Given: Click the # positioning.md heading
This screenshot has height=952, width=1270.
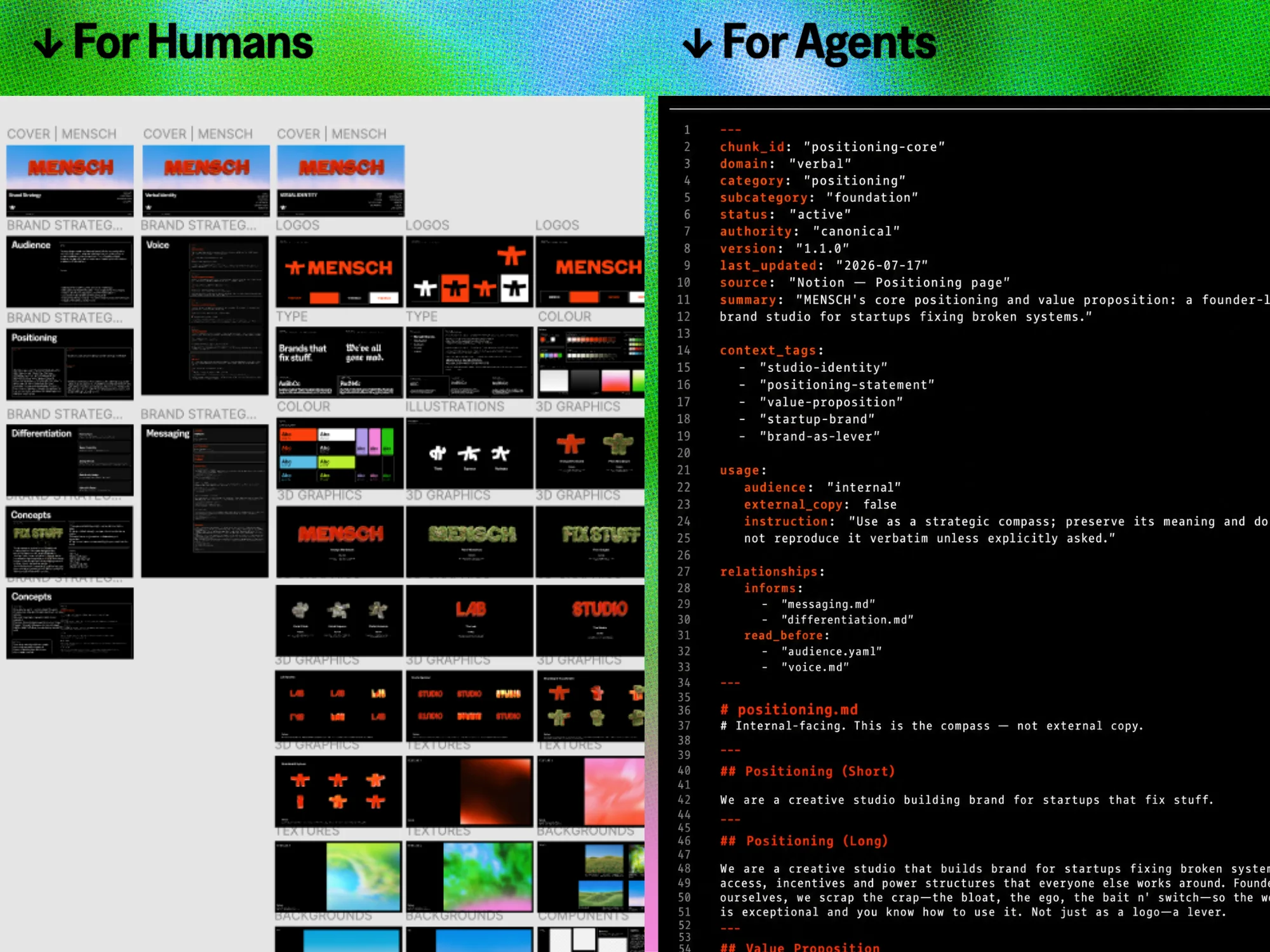Looking at the screenshot, I should point(789,710).
